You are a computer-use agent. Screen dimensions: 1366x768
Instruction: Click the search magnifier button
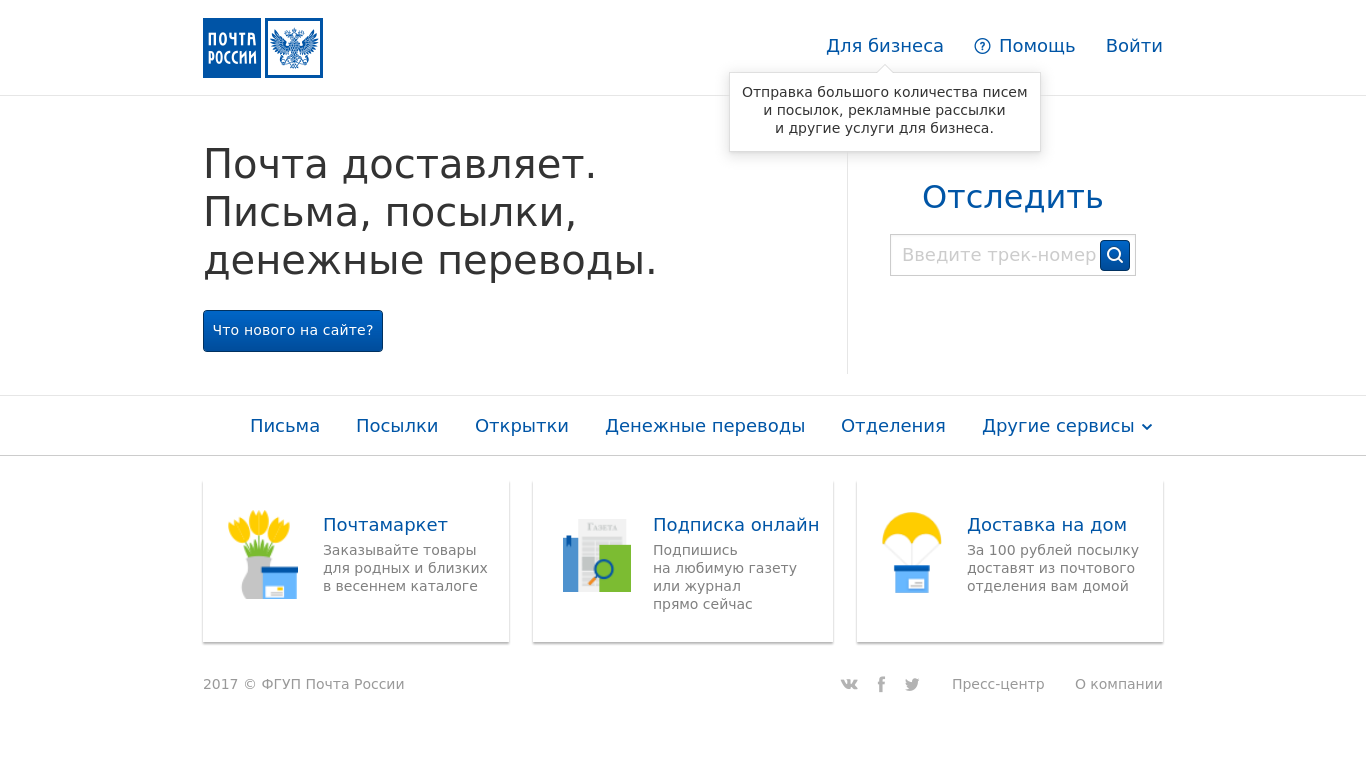point(1115,255)
